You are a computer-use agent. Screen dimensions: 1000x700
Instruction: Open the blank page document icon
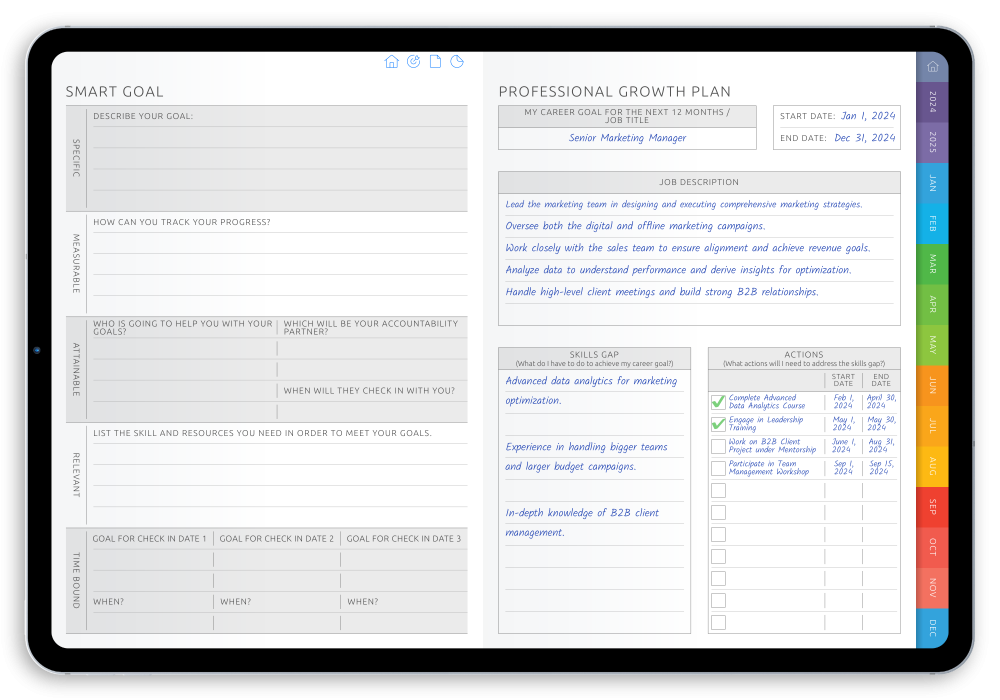coord(435,61)
